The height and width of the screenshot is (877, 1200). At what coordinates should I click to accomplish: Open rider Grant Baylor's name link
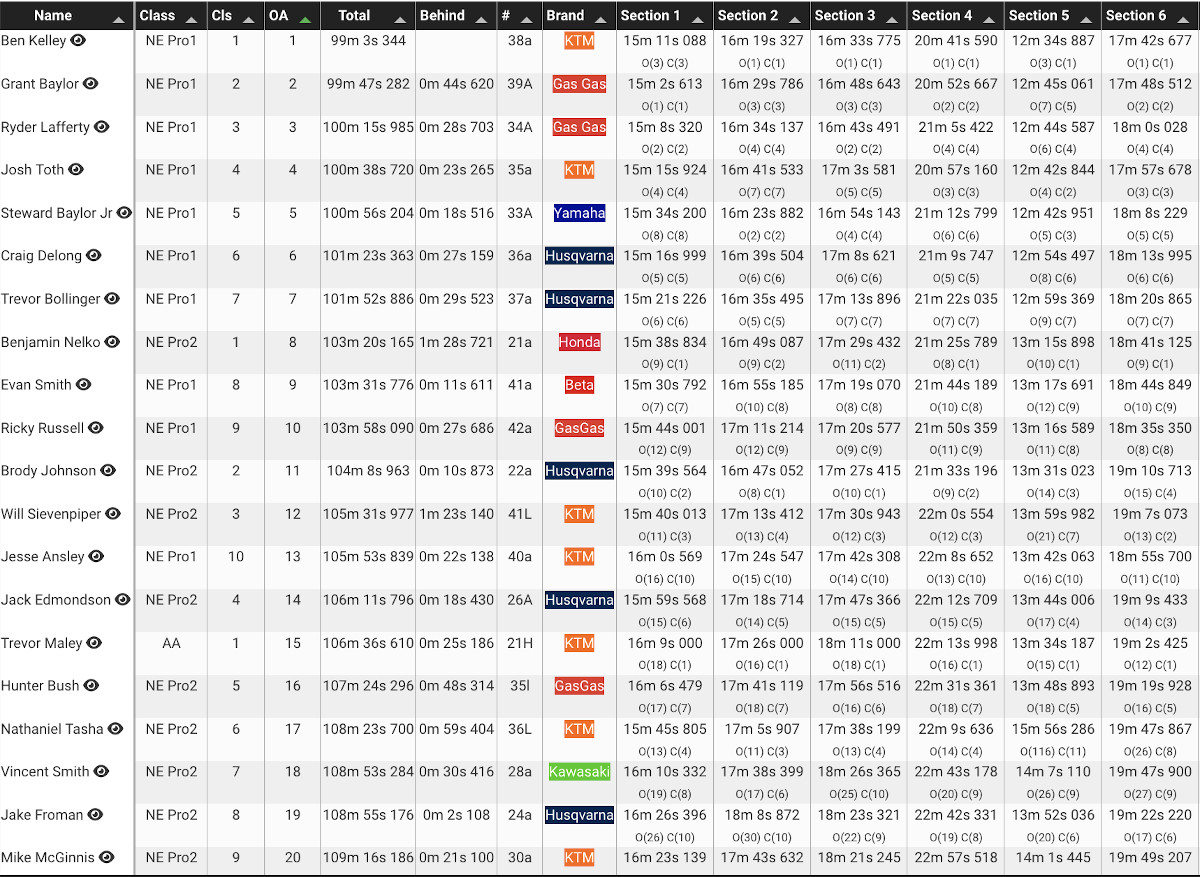pyautogui.click(x=39, y=84)
